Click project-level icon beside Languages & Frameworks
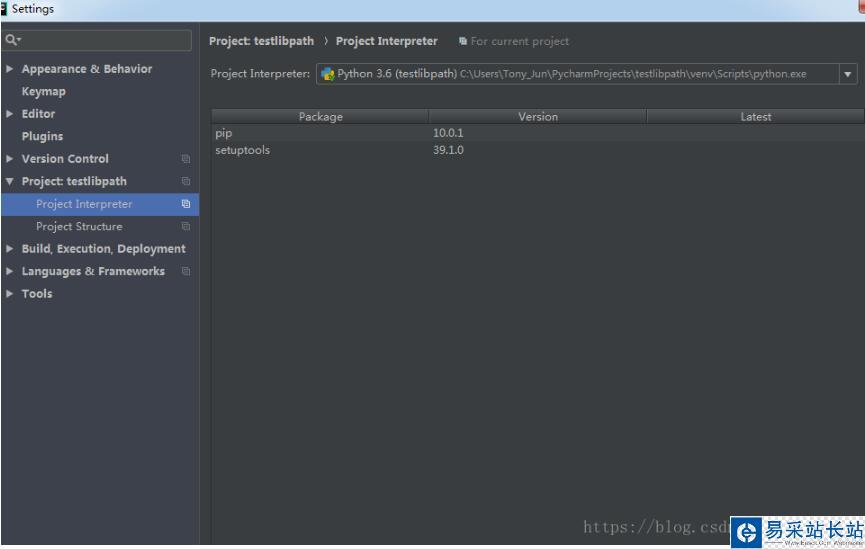The height and width of the screenshot is (549, 865). click(x=186, y=271)
